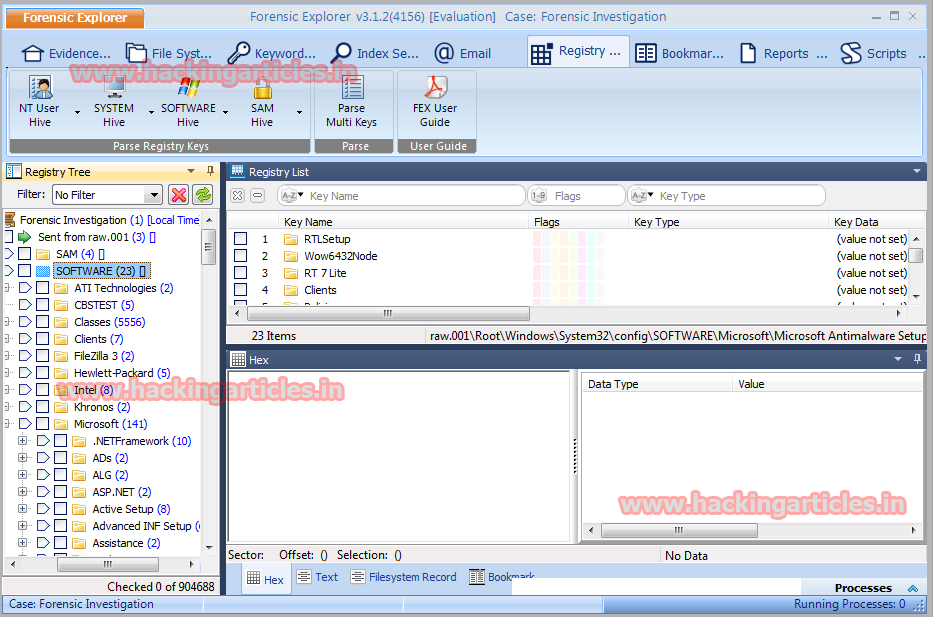This screenshot has height=617, width=933.
Task: Click the collapse icon beside Key Name filter
Action: coord(257,196)
